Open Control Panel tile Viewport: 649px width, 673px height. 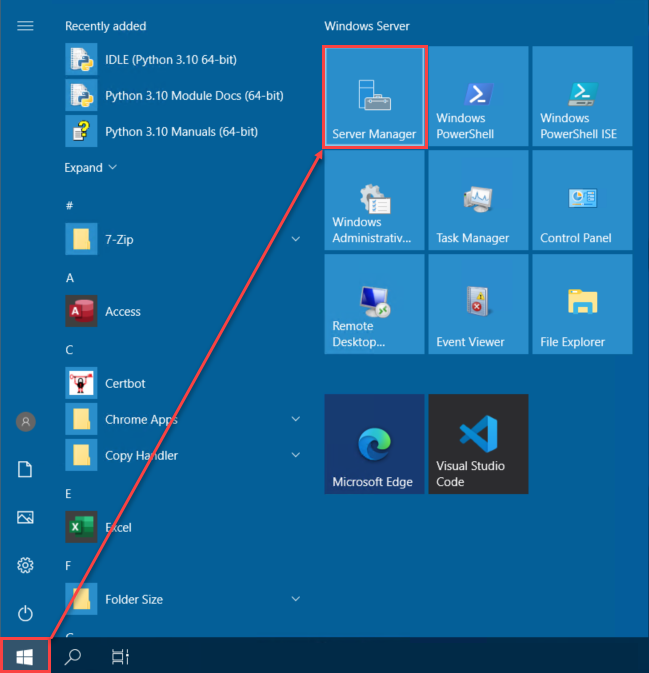(582, 200)
